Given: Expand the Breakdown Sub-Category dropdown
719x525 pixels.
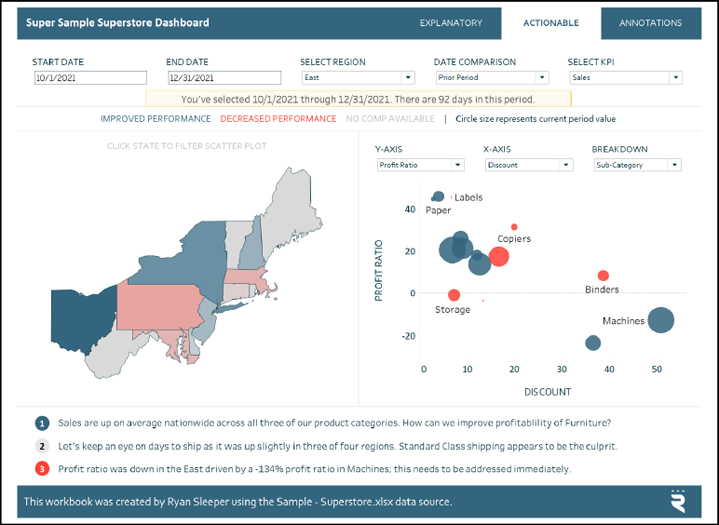Looking at the screenshot, I should [x=637, y=165].
